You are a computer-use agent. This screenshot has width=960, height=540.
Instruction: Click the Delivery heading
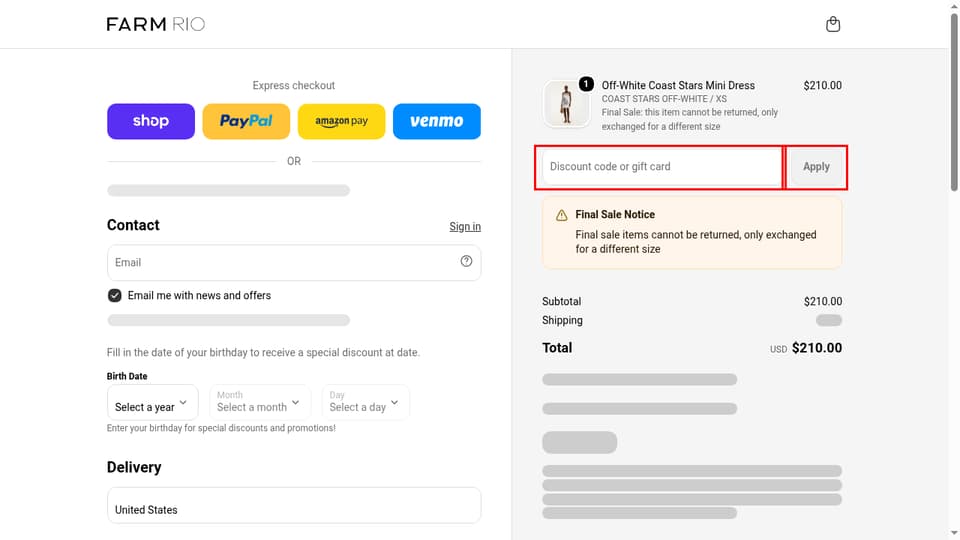pos(134,467)
